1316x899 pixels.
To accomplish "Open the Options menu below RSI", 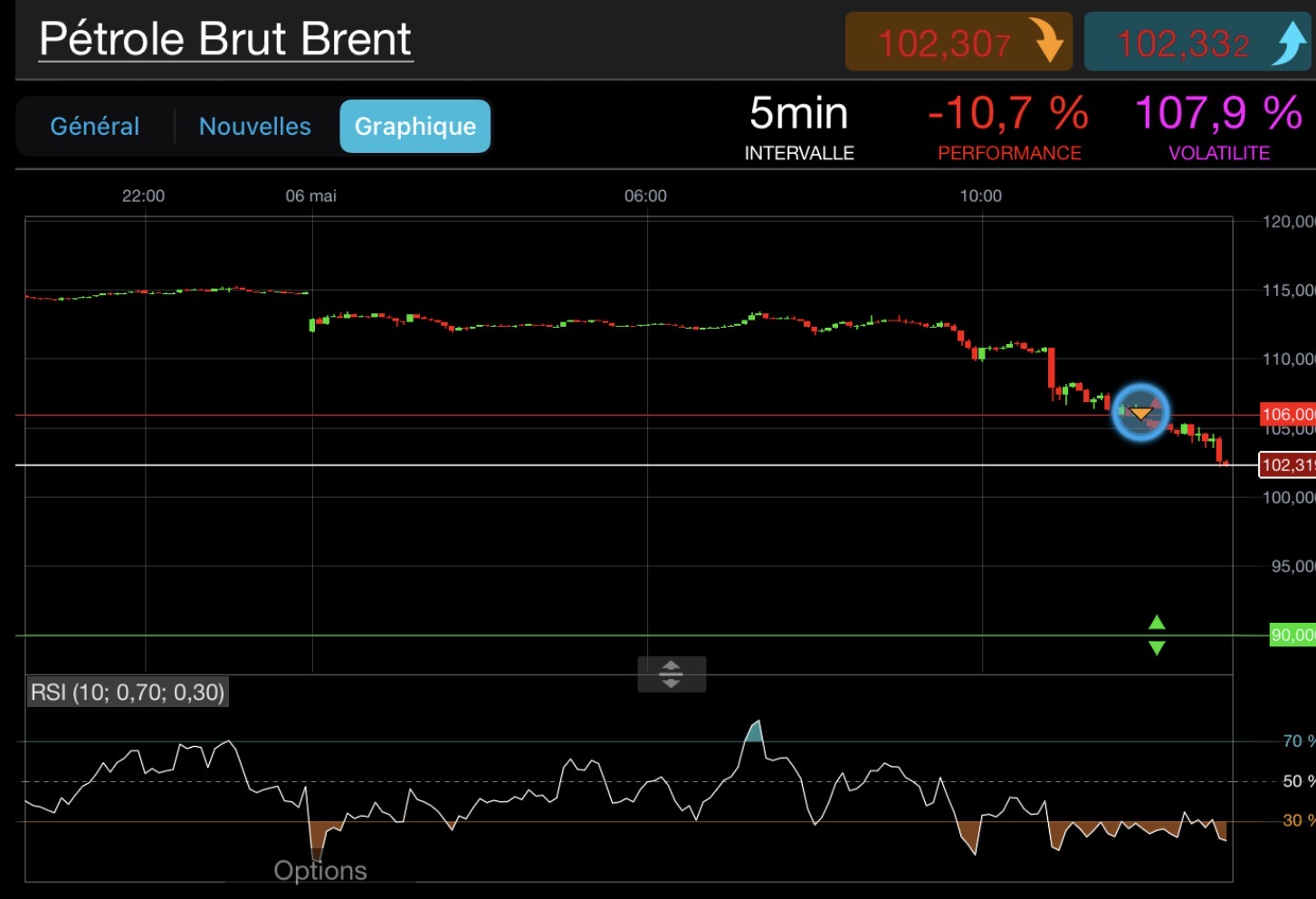I will tap(320, 870).
